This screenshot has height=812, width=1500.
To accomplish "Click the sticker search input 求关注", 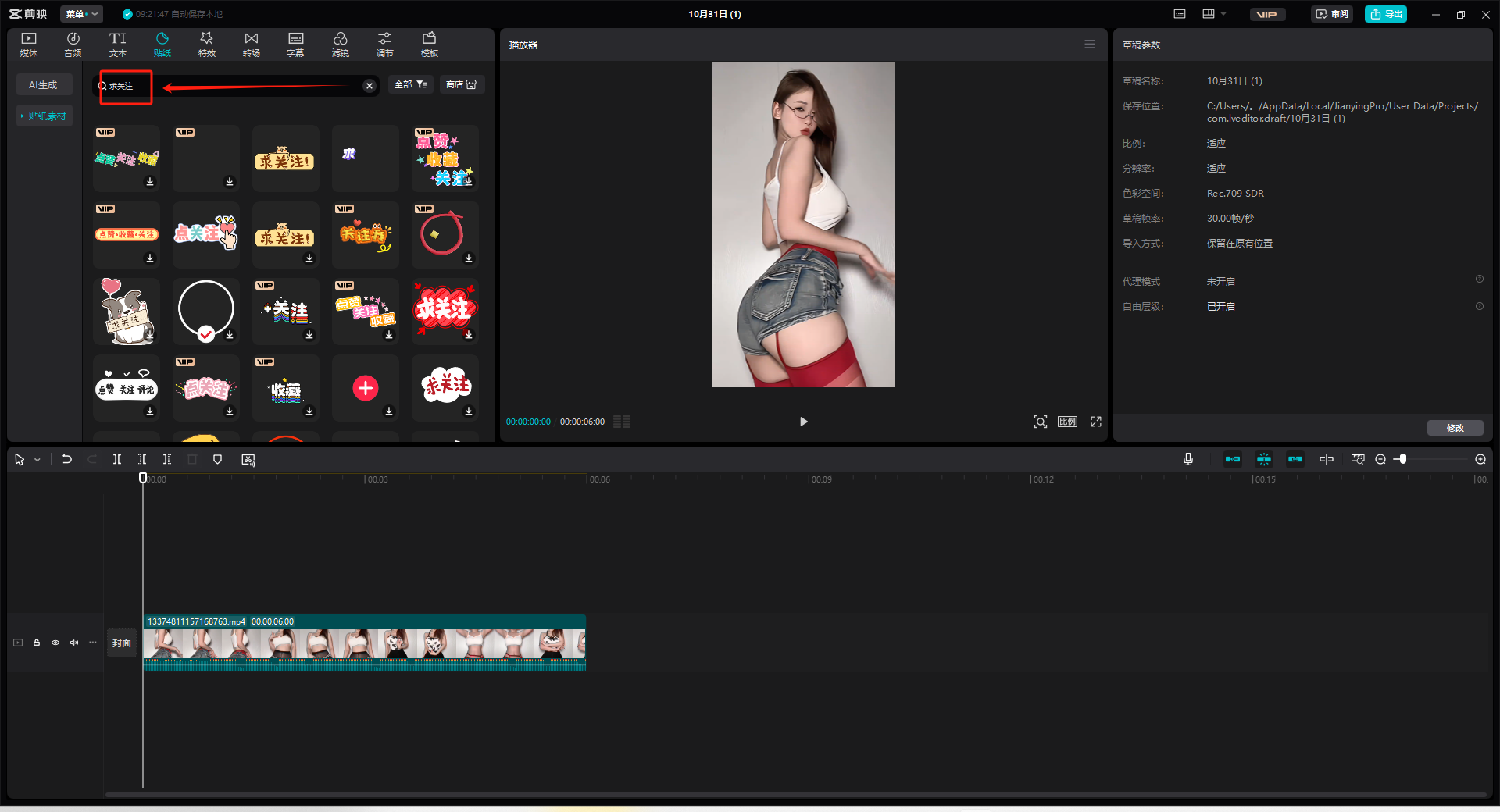I will [x=234, y=86].
